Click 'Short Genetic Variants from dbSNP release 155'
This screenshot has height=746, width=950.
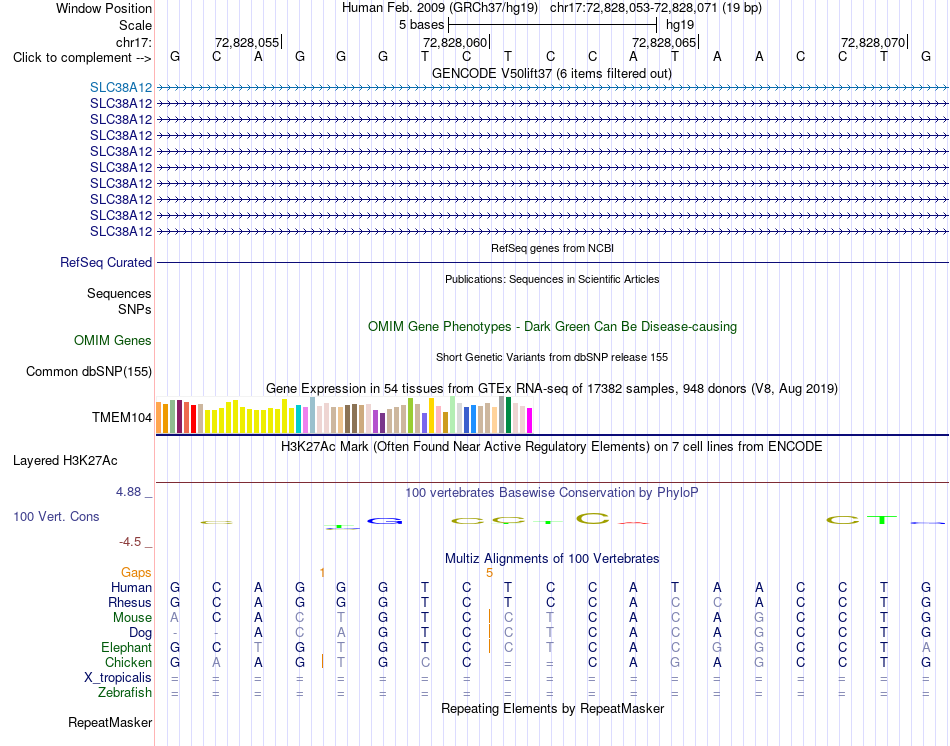click(552, 358)
